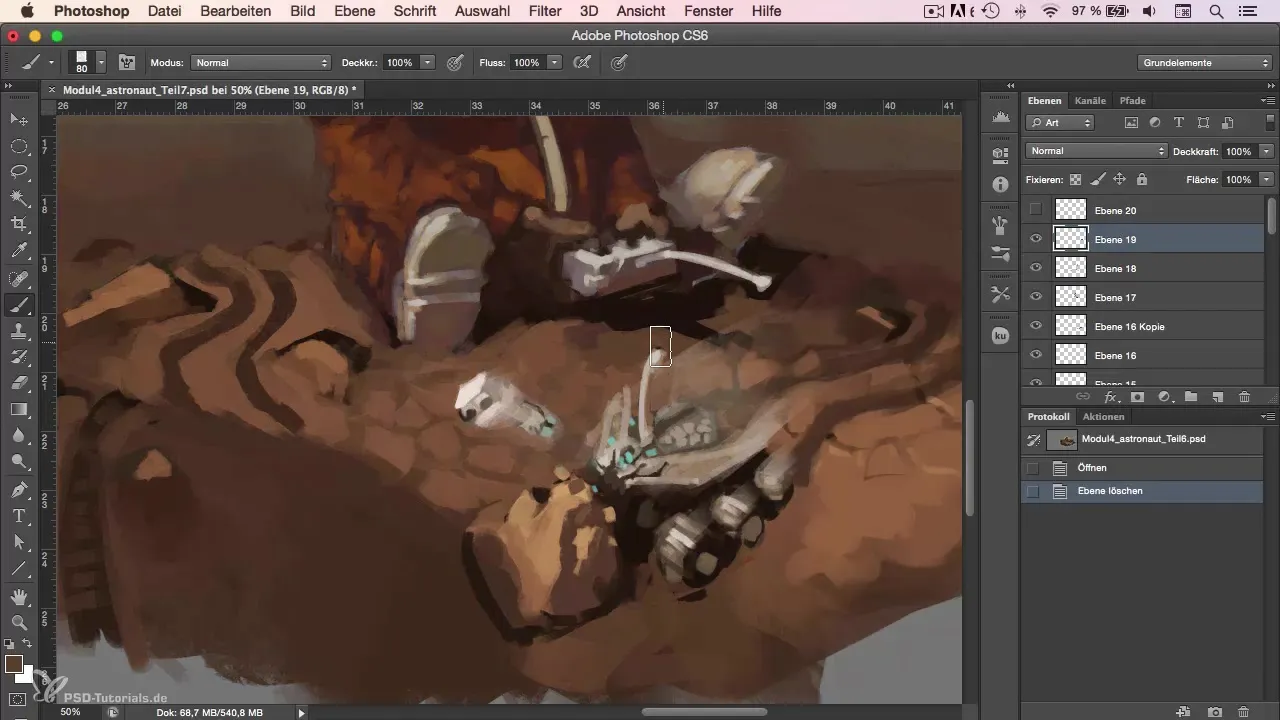Select the Eyedropper tool
Screen dimensions: 1280x720
(x=19, y=250)
